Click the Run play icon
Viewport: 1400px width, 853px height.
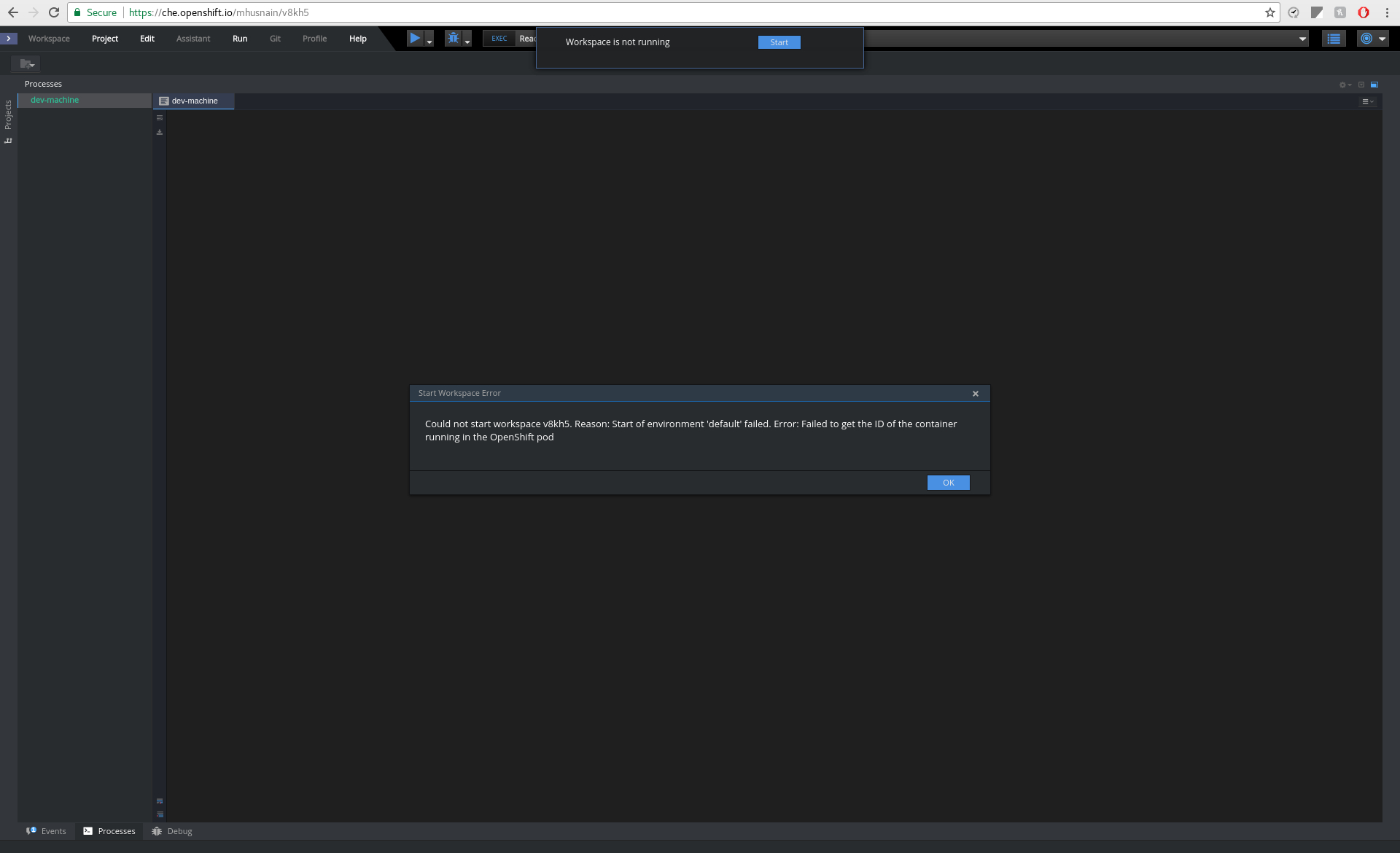coord(416,38)
